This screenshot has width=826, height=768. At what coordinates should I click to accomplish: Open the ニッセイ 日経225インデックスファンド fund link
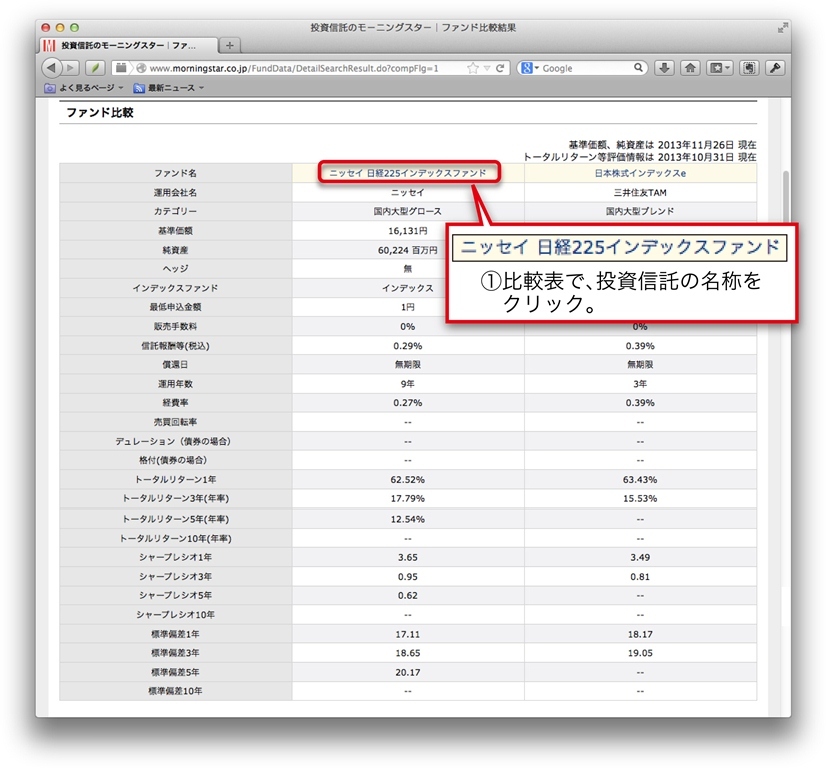pyautogui.click(x=408, y=173)
